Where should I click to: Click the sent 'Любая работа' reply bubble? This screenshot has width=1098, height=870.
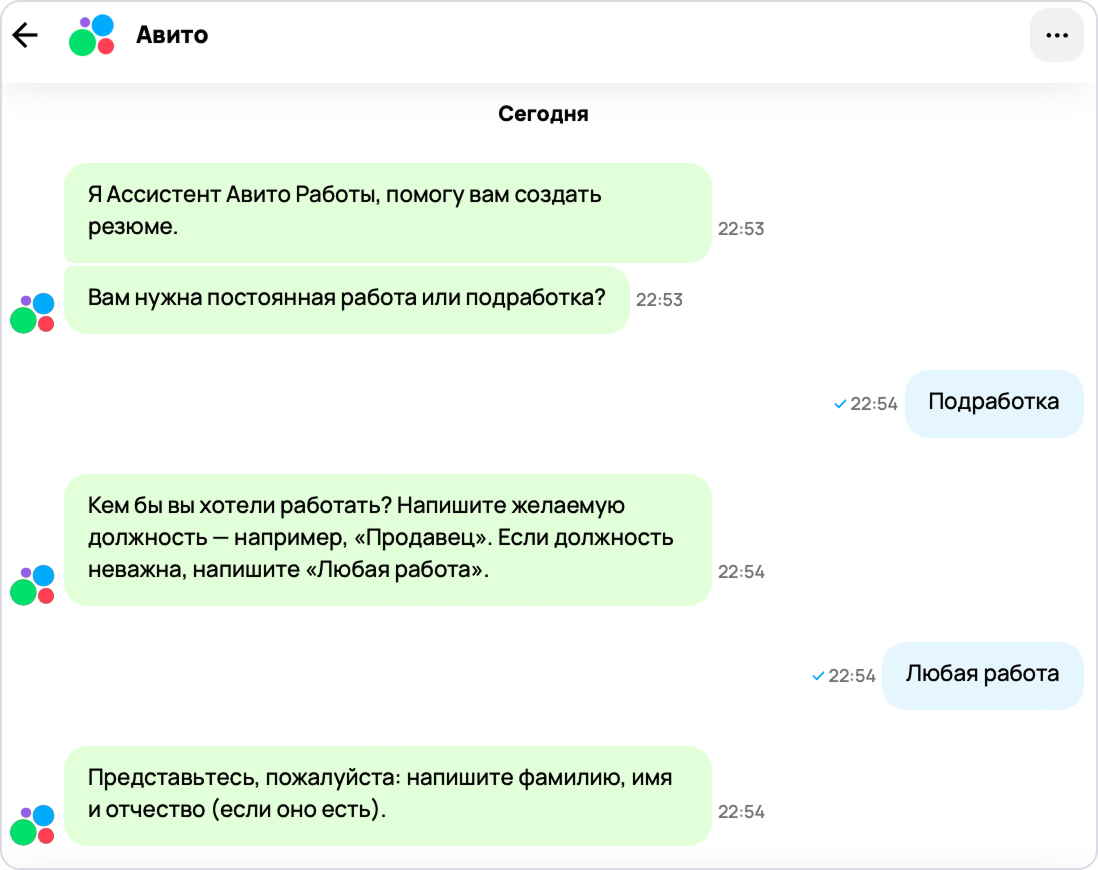[x=982, y=675]
